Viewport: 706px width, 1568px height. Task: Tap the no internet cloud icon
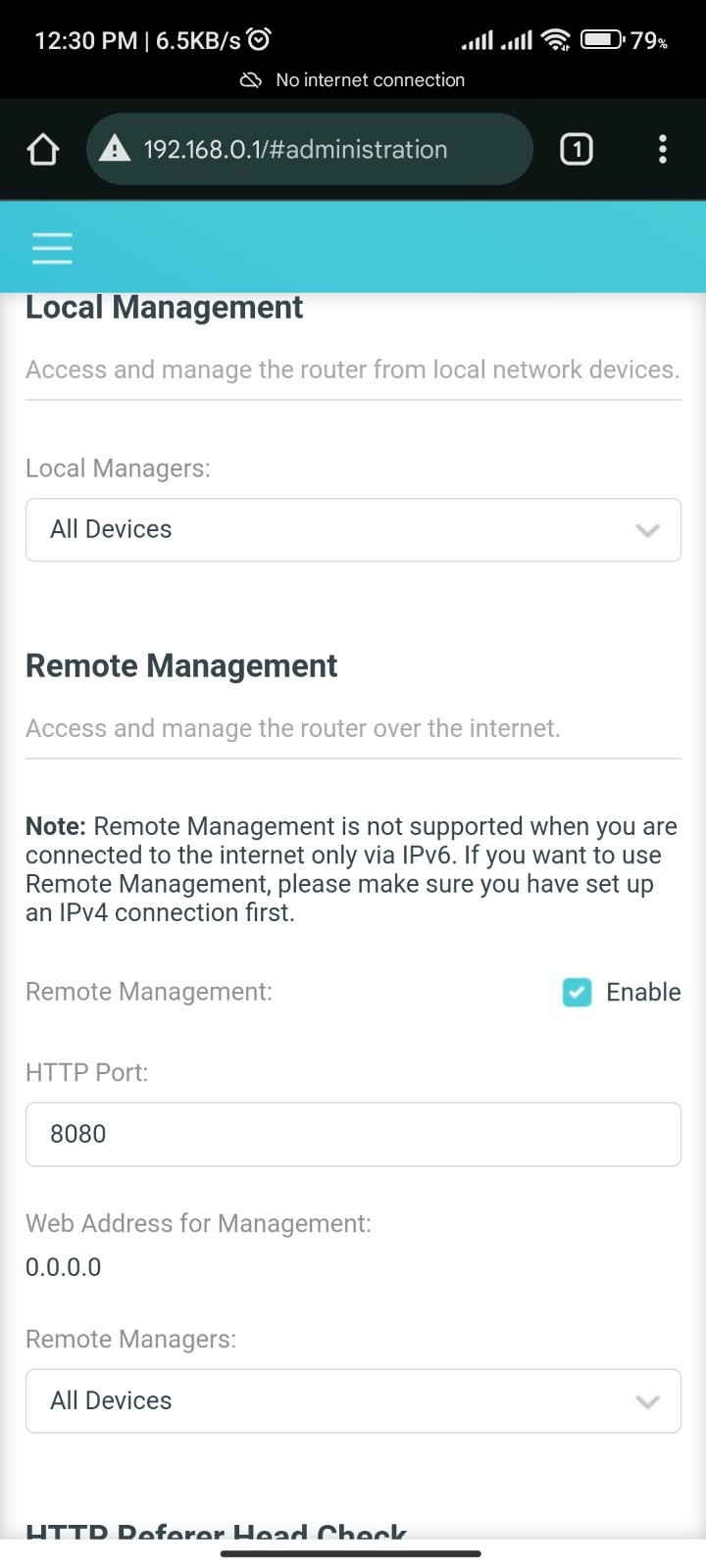251,80
